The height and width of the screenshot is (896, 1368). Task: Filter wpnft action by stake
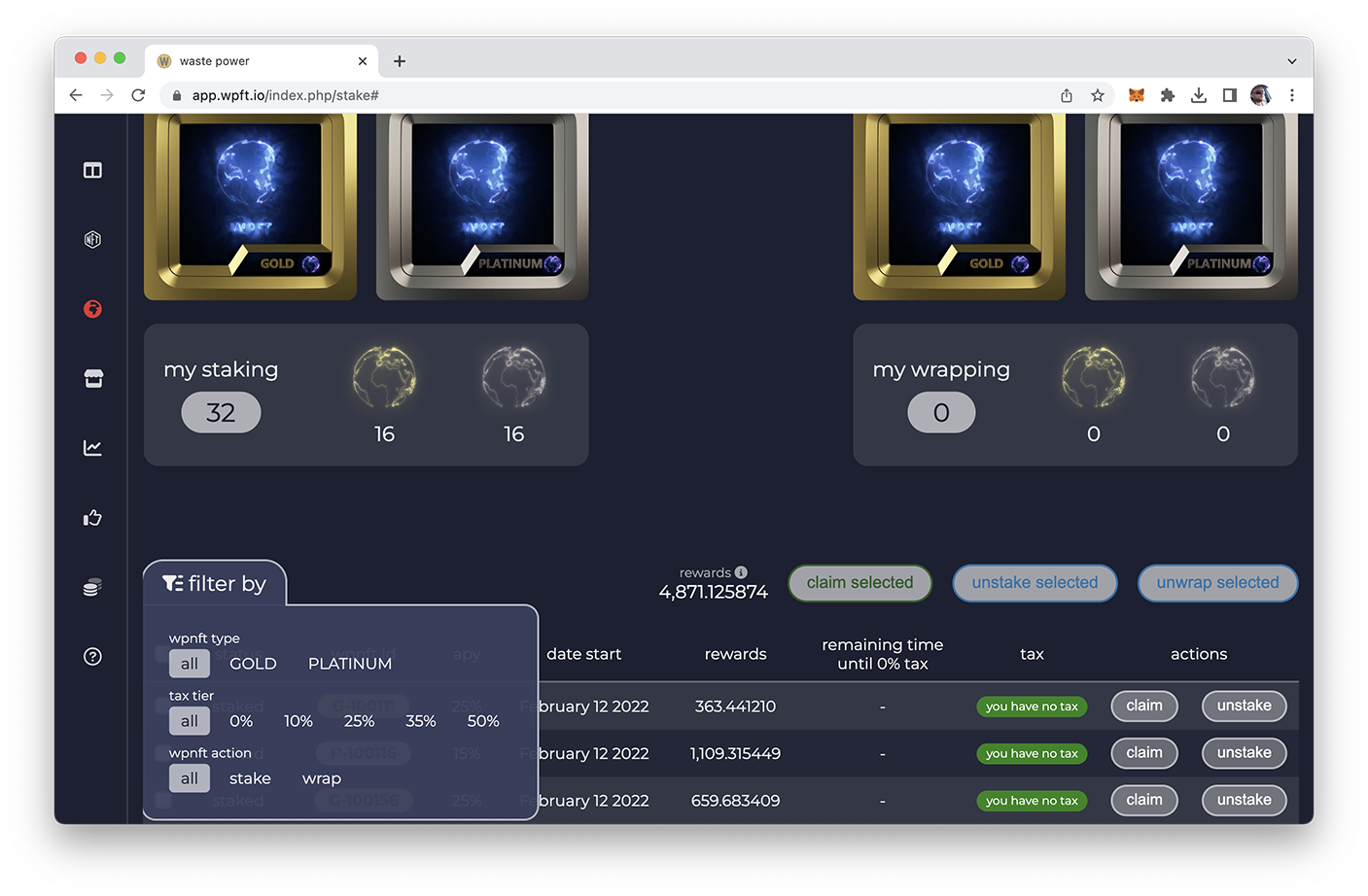tap(250, 778)
